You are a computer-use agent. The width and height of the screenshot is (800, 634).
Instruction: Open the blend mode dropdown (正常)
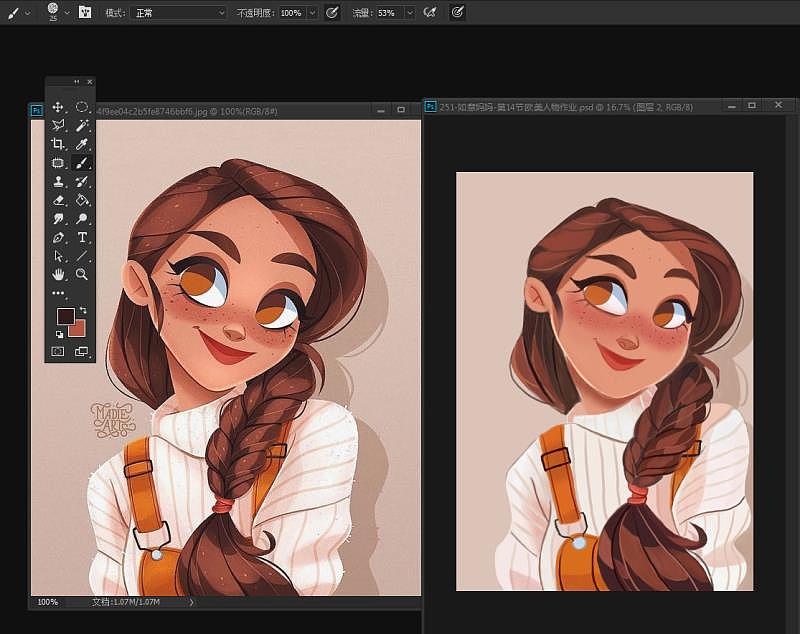(x=178, y=13)
